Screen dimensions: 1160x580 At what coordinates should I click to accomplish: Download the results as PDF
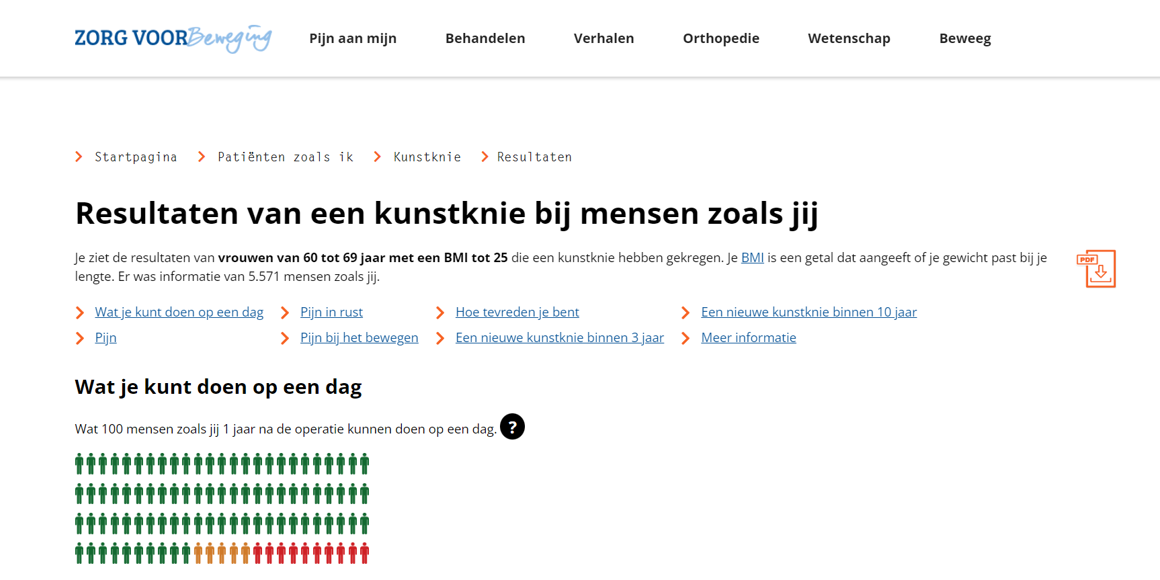coord(1096,269)
